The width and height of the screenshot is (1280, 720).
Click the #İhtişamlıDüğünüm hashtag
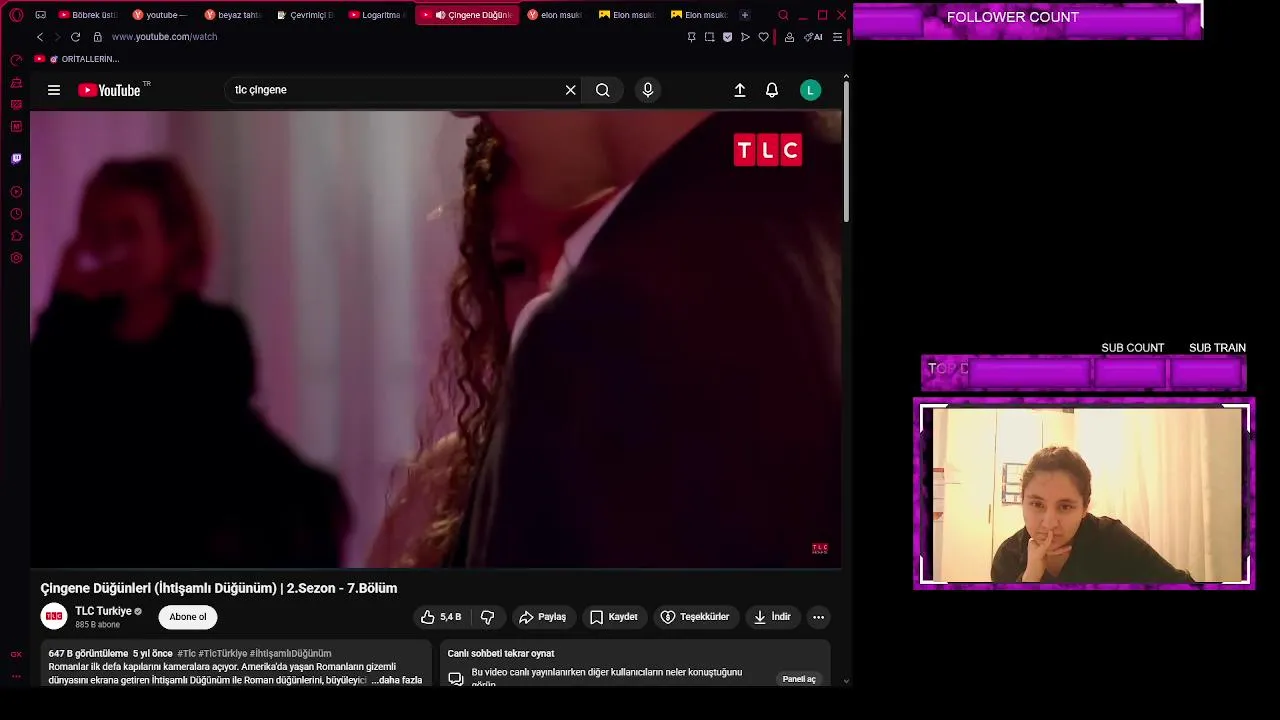pos(290,654)
